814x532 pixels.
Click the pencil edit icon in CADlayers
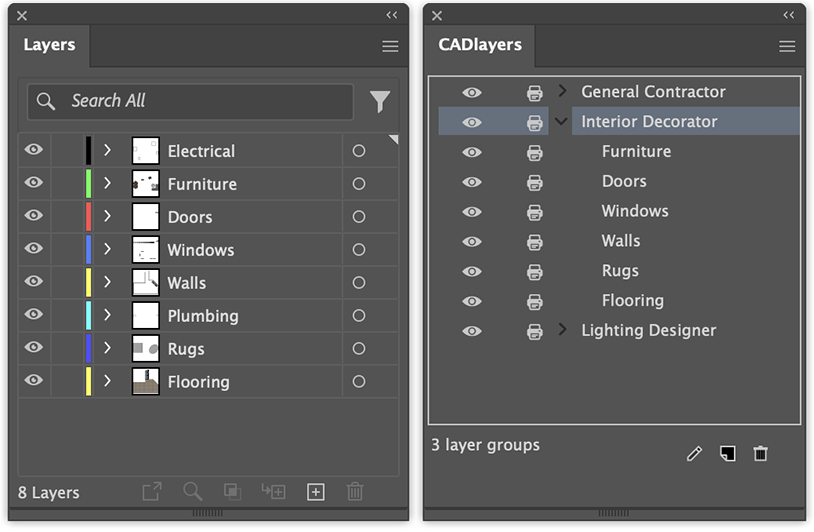pyautogui.click(x=695, y=454)
